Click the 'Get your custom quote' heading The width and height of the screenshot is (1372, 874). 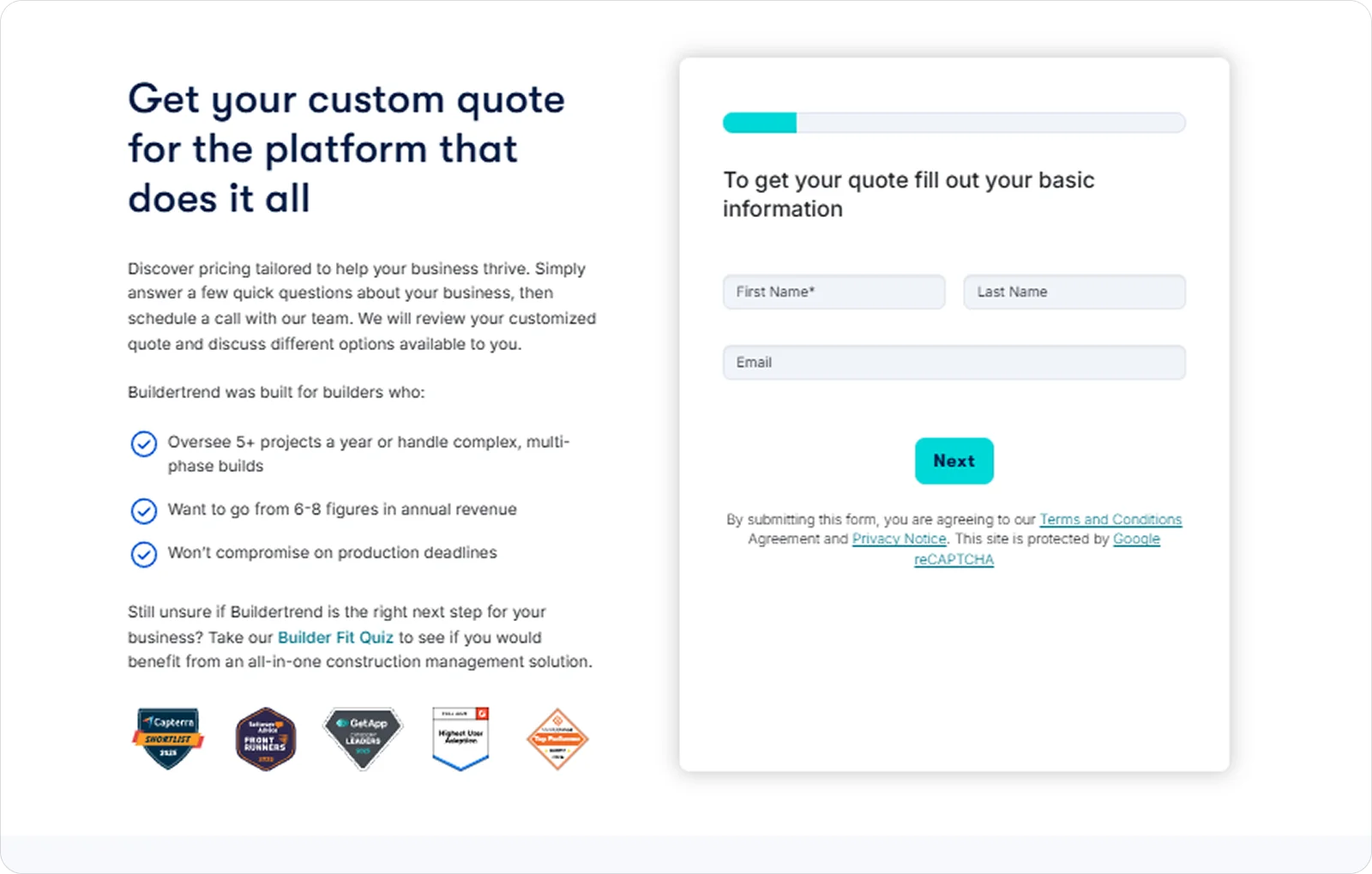tap(346, 148)
